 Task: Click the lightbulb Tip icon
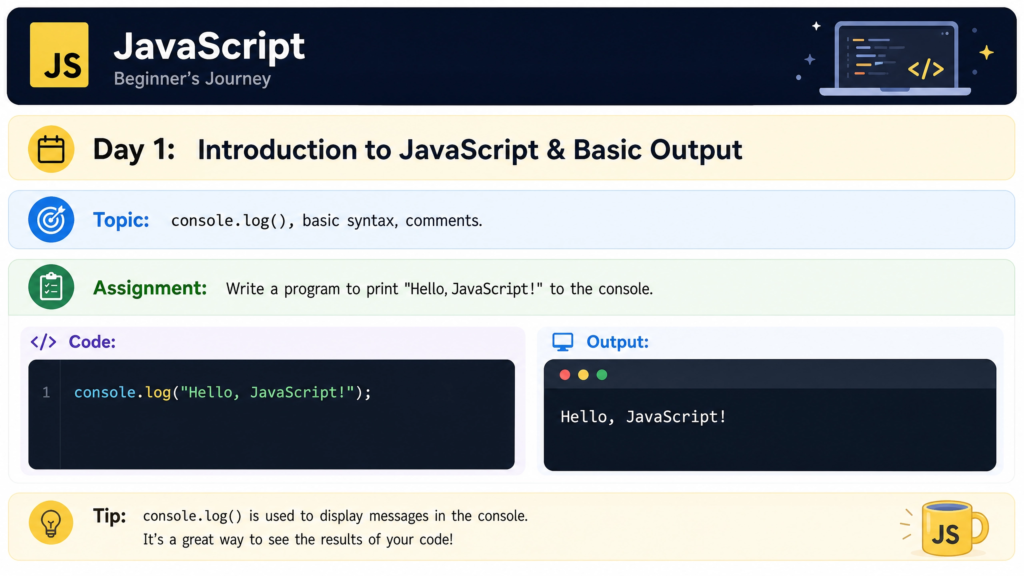51,522
